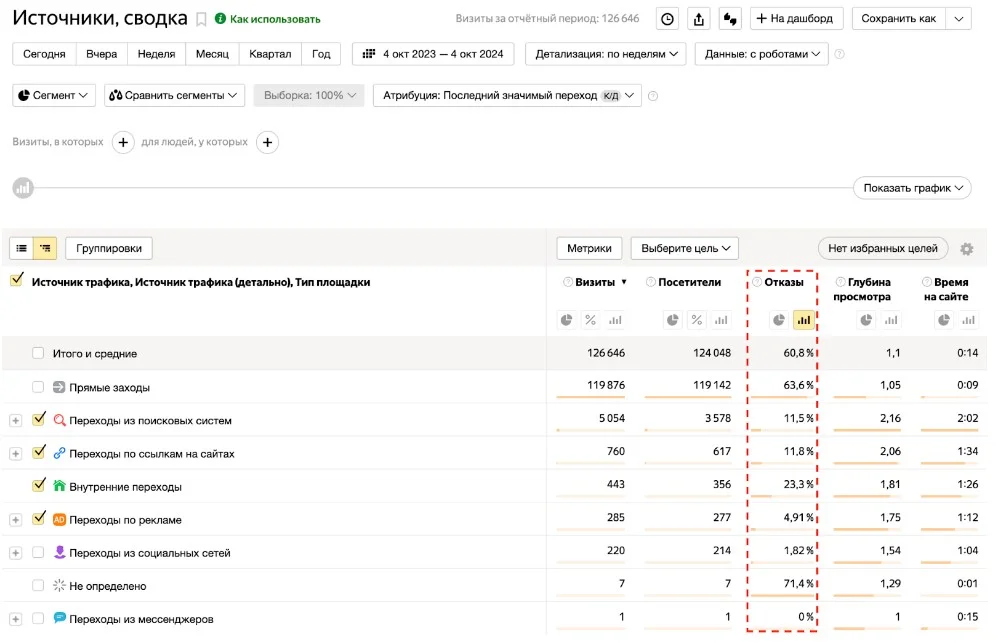Click highlighted bar chart icon under Отказы
This screenshot has width=997, height=643.
[804, 320]
